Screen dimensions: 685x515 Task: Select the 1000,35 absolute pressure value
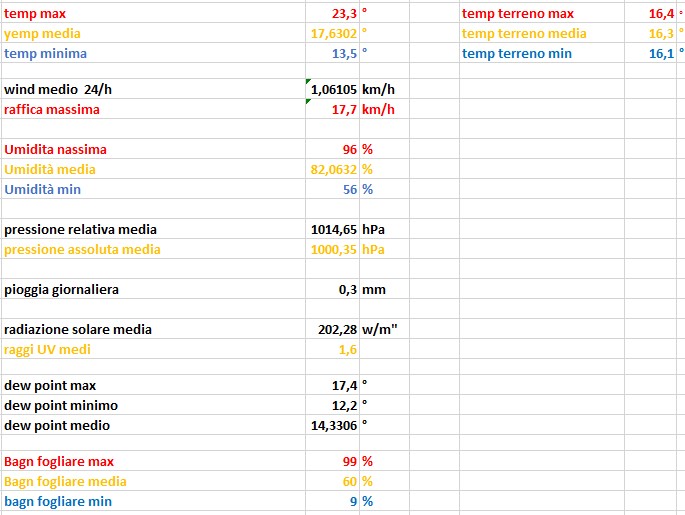click(334, 249)
